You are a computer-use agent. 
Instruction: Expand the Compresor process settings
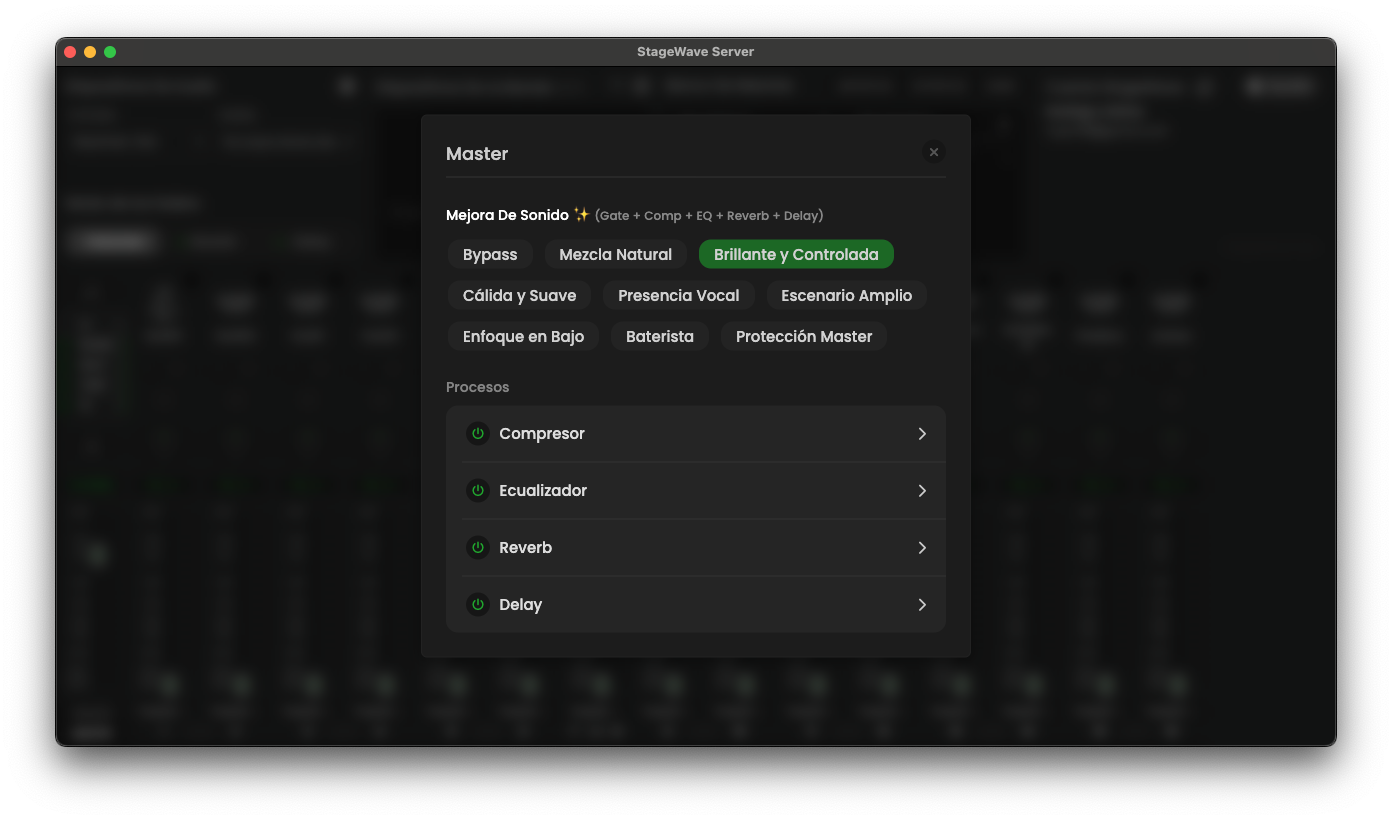coord(922,433)
